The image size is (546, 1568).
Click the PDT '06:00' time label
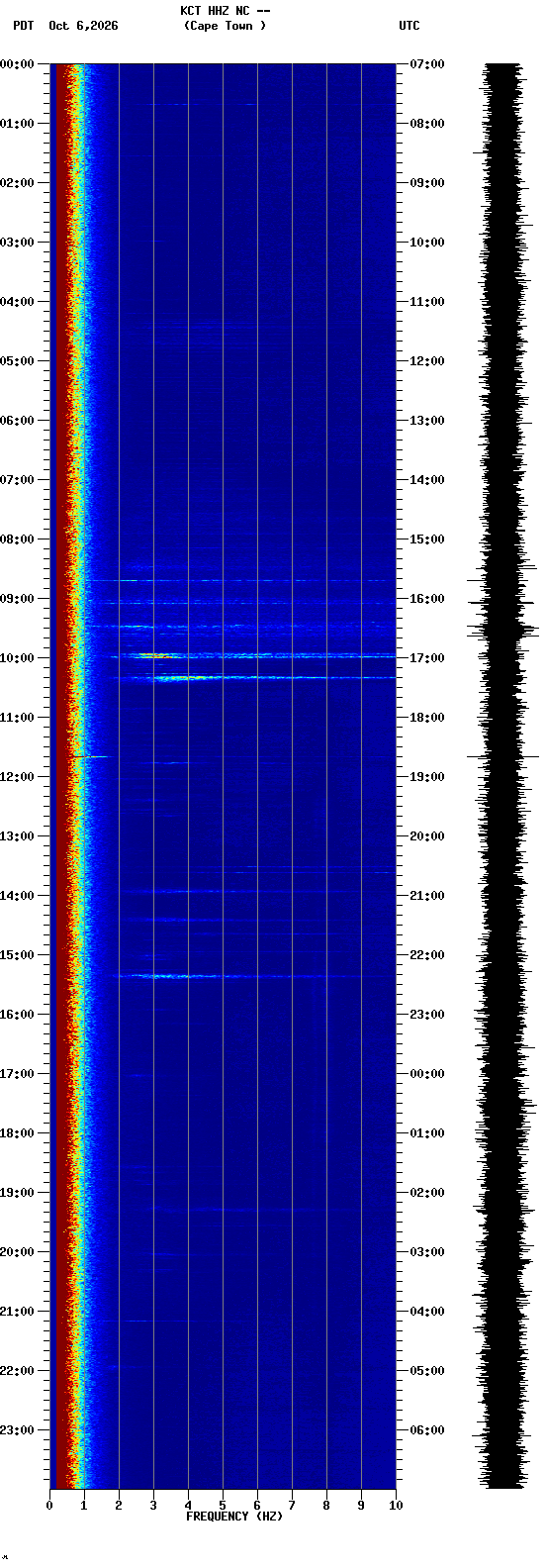coord(18,421)
